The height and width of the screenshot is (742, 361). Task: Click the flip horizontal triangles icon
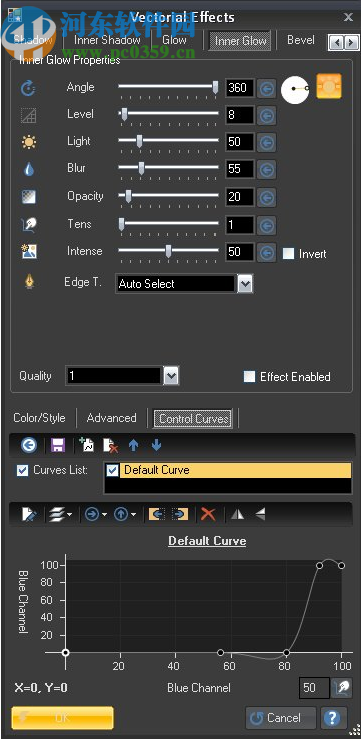pos(238,514)
